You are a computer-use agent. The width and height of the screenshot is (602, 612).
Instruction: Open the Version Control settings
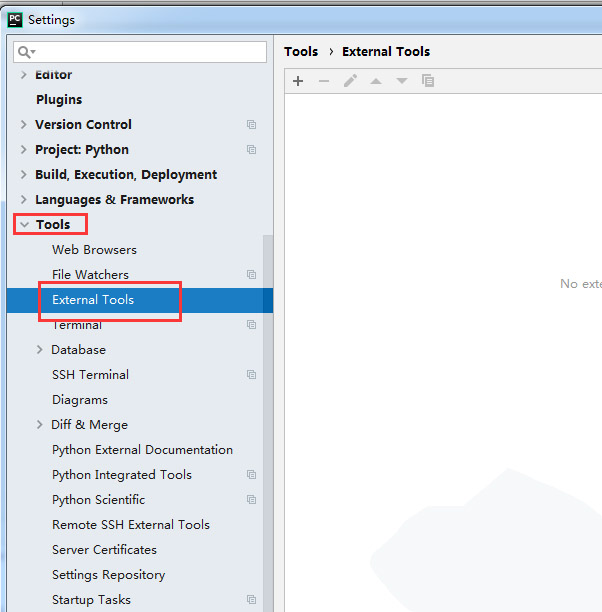83,125
